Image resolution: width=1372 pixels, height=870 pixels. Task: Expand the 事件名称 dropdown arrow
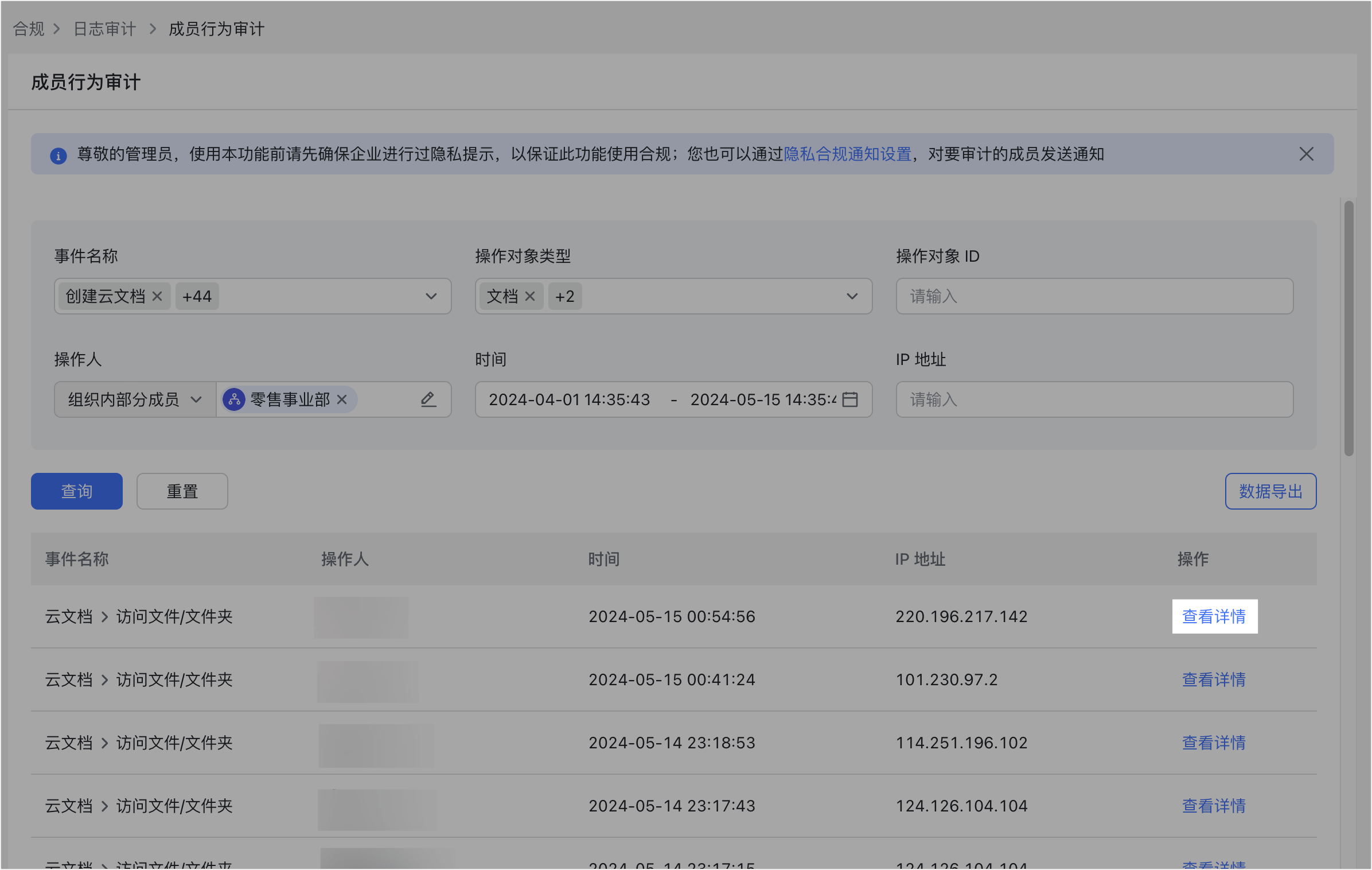coord(431,296)
